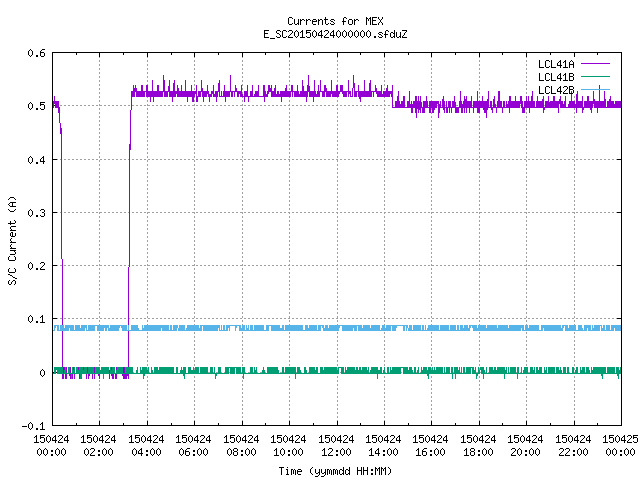
Task: Click the green LCL41B legend line sample
Action: 595,76
